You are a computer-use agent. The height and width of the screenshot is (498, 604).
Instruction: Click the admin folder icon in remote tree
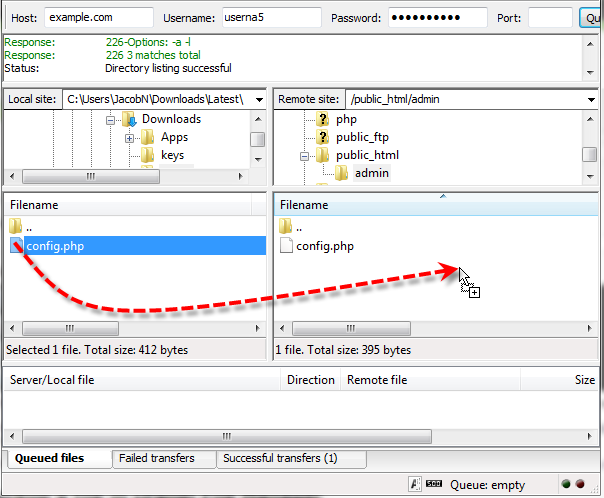coord(341,173)
